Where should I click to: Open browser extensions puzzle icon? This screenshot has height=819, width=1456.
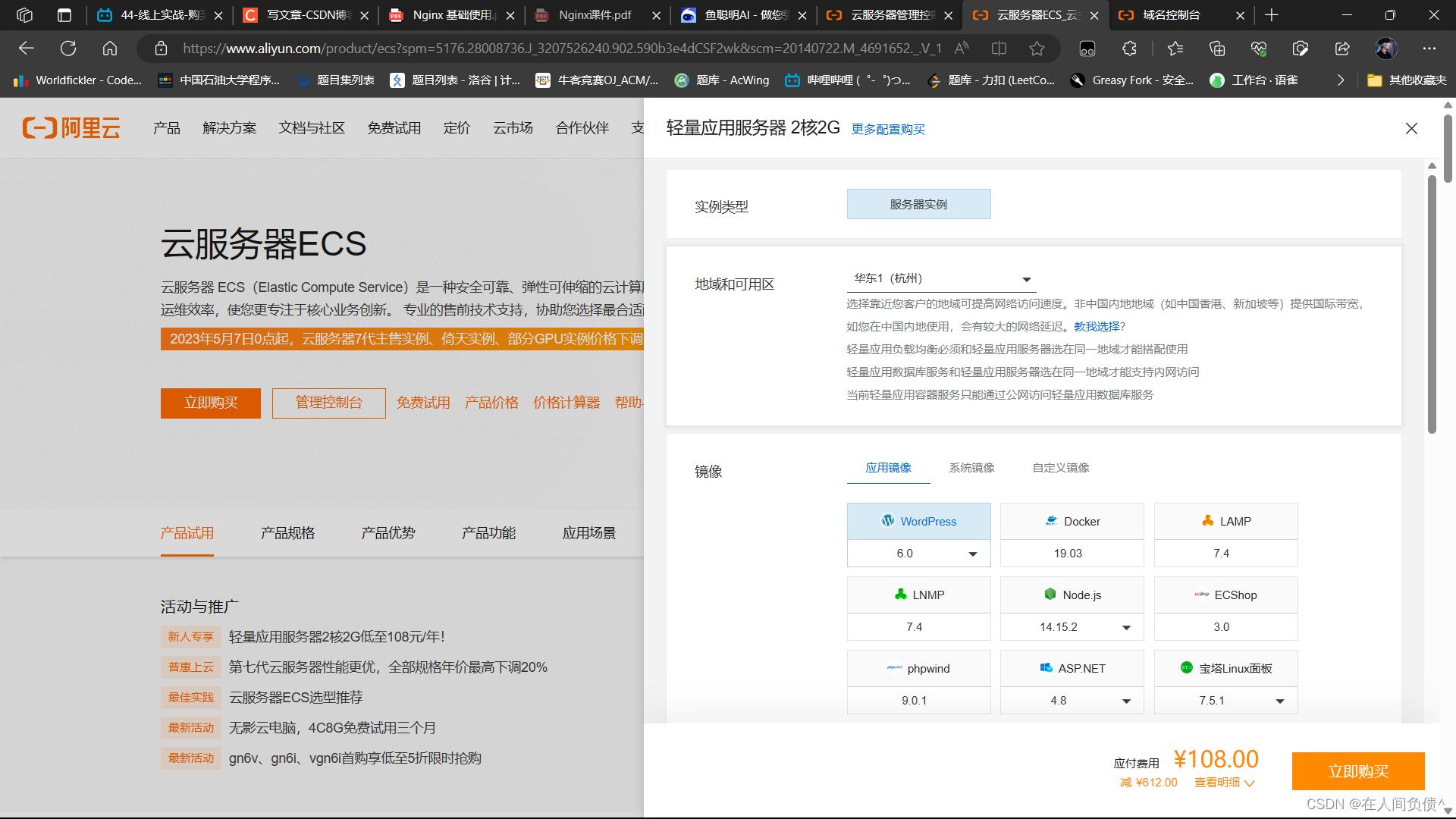pos(1129,49)
